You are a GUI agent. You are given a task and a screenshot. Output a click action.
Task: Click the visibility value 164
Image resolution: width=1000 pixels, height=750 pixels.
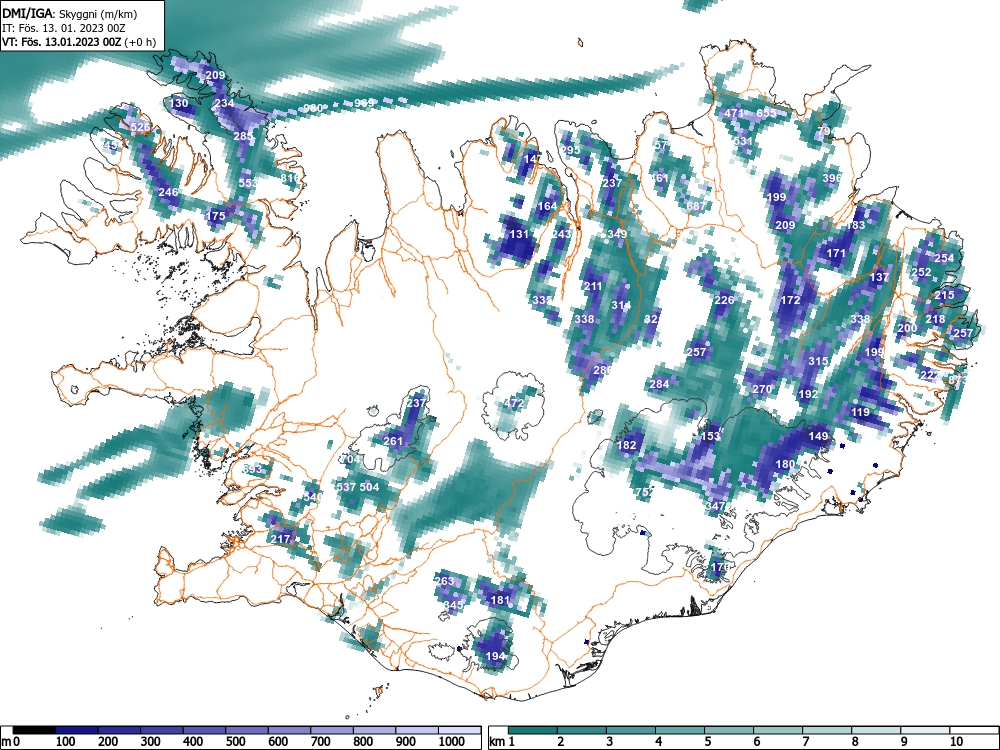(547, 206)
